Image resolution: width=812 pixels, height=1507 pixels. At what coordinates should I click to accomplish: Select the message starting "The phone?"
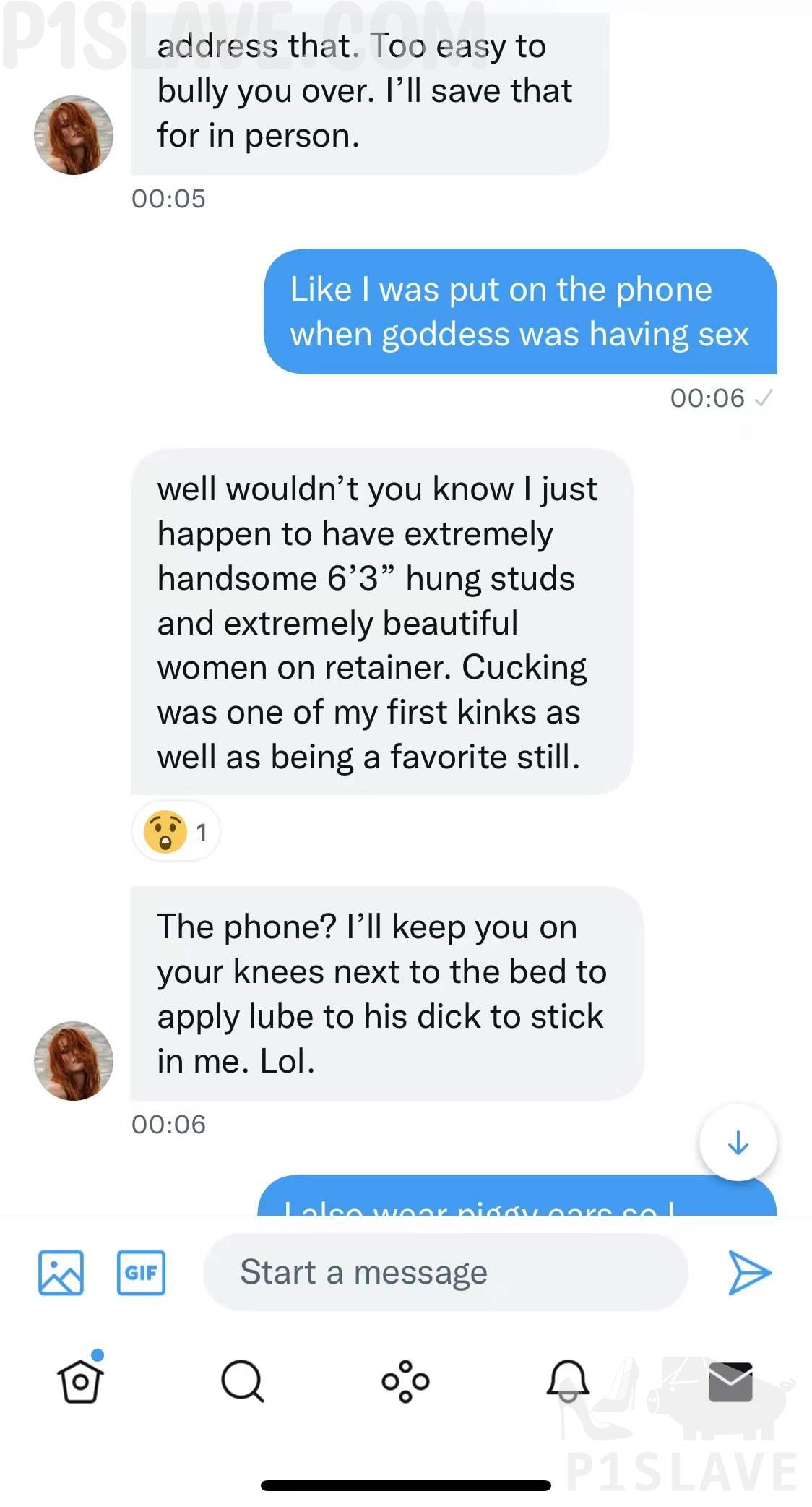[x=386, y=994]
